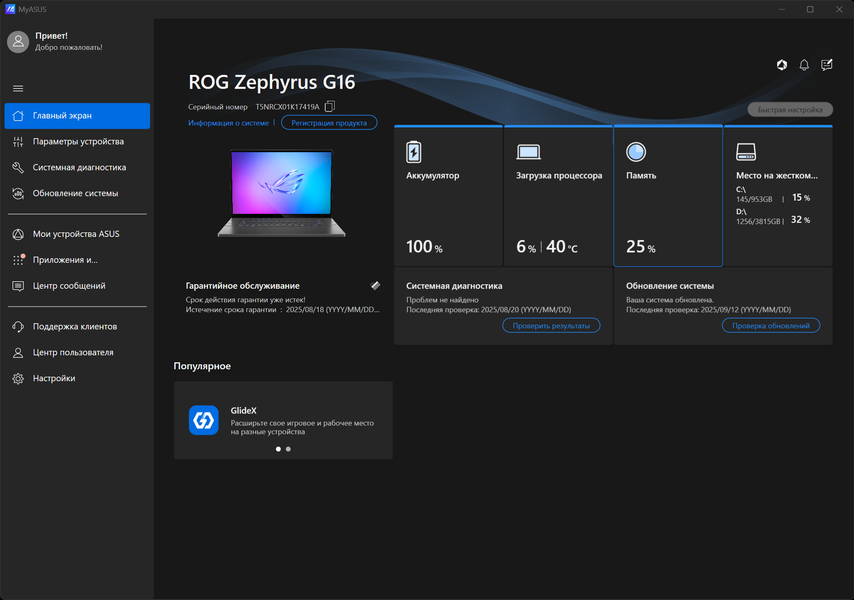The height and width of the screenshot is (600, 854).
Task: Click the laptop icon on Загрузка процессора card
Action: [528, 152]
